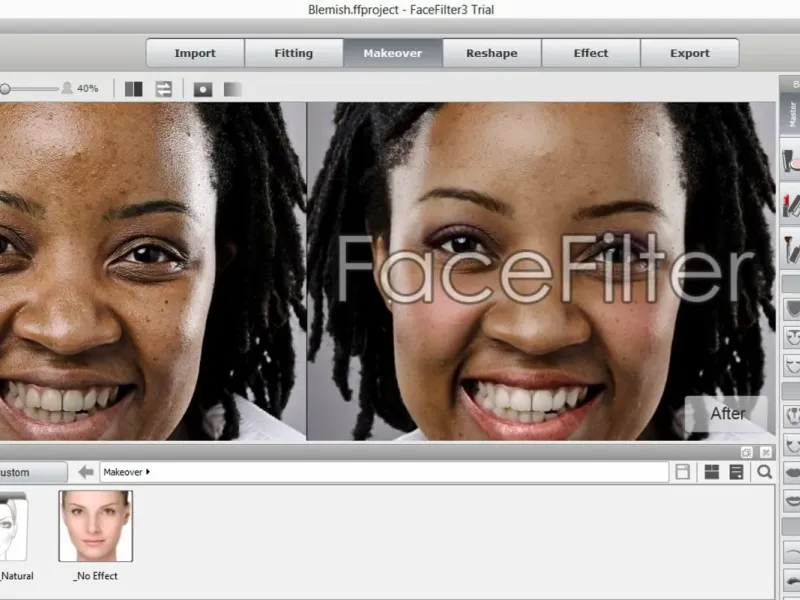Click the large face zoom icon
800x600 pixels.
(x=67, y=88)
